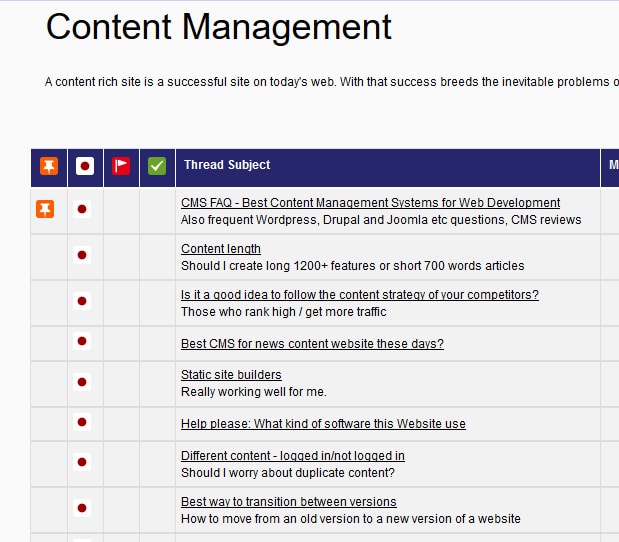Click the green checkmark icon in header
The width and height of the screenshot is (619, 542).
pyautogui.click(x=157, y=166)
